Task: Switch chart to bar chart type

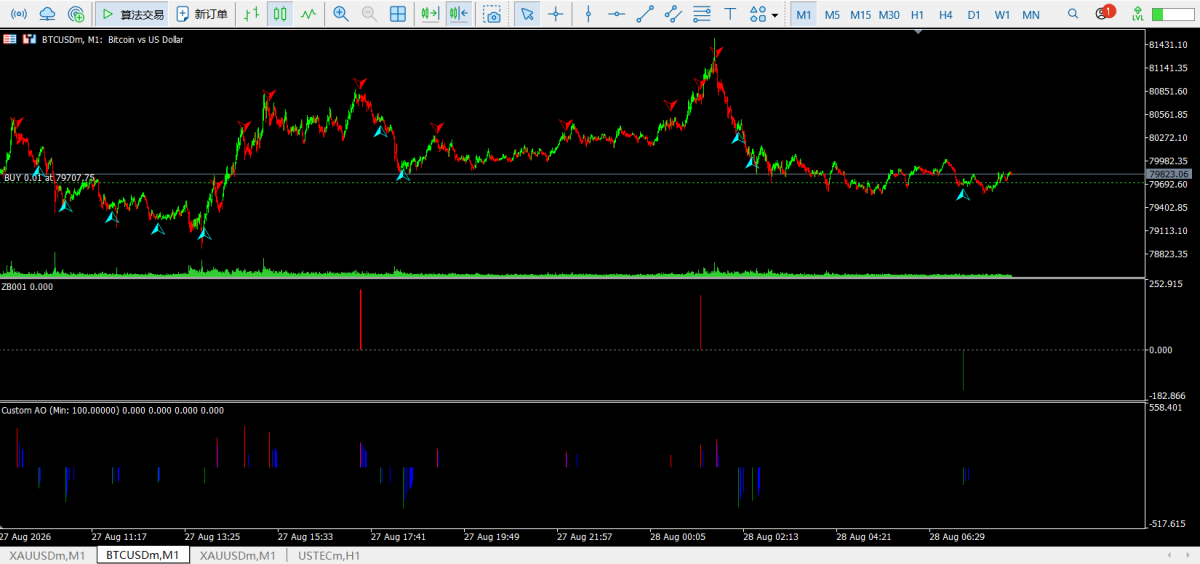Action: pyautogui.click(x=252, y=14)
